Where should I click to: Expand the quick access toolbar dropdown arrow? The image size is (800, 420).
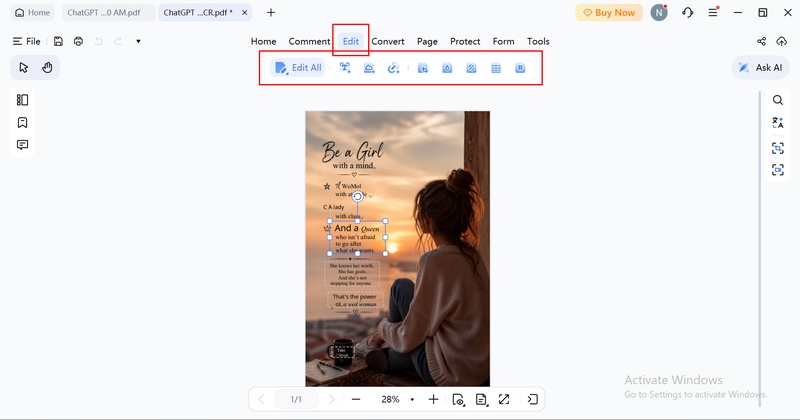click(x=138, y=41)
